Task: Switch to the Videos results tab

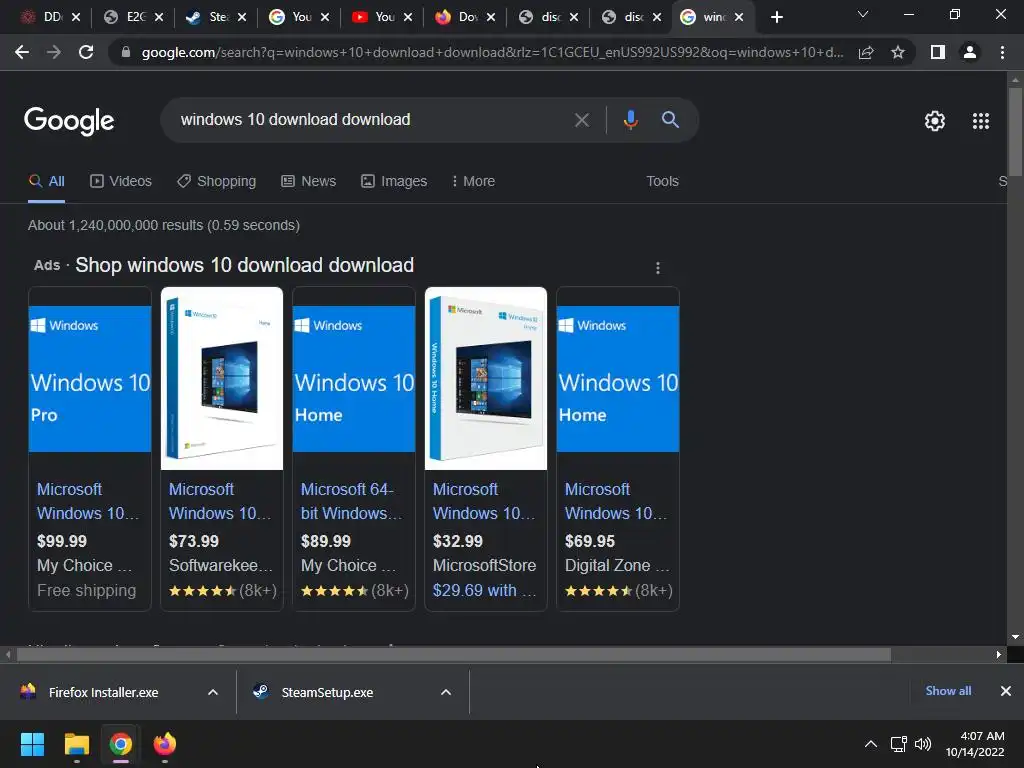Action: click(x=121, y=181)
